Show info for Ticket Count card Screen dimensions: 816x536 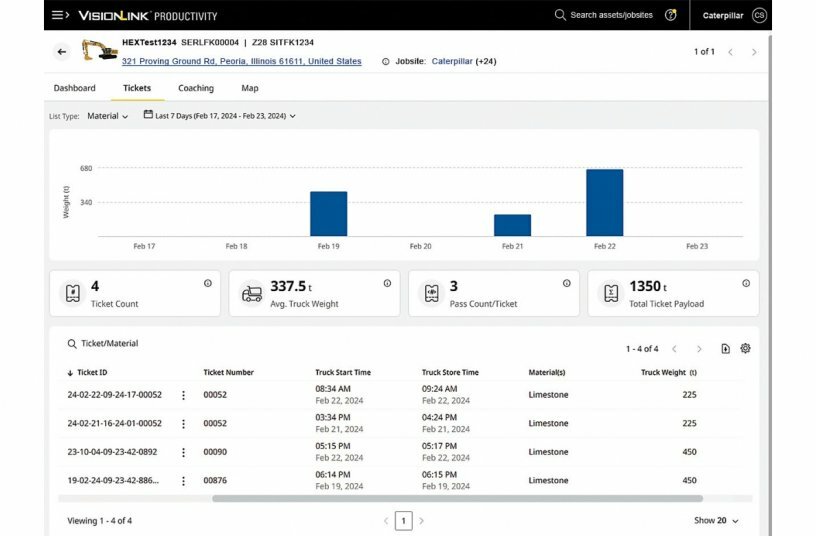pos(208,283)
